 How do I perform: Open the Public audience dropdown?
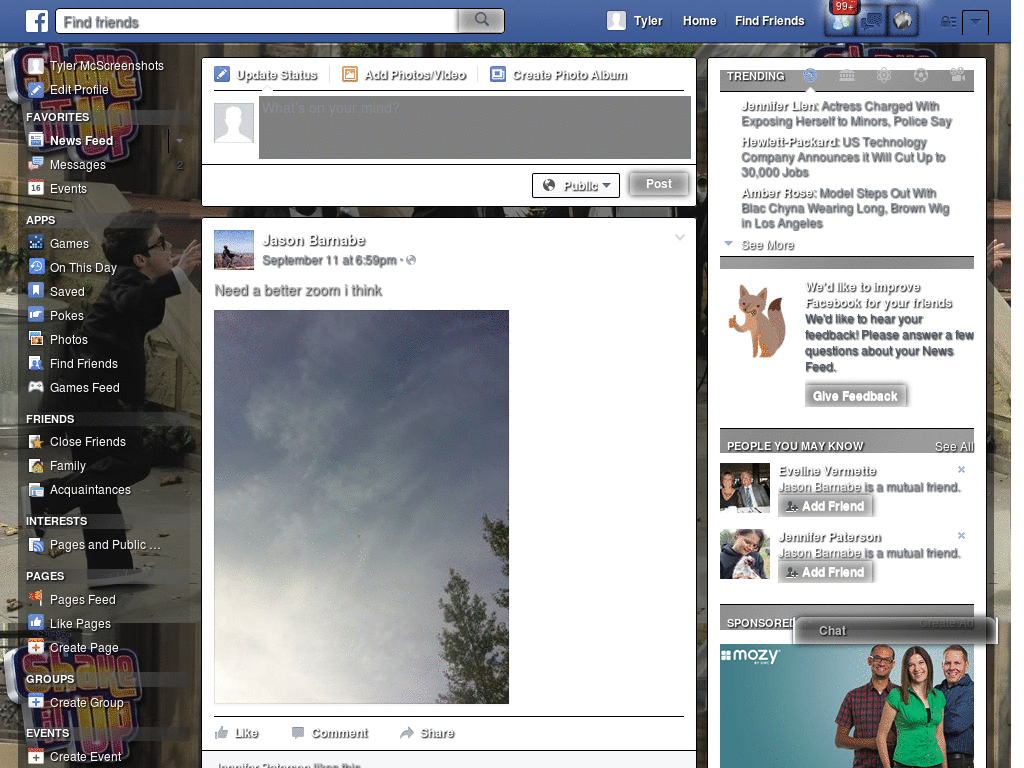(x=576, y=185)
